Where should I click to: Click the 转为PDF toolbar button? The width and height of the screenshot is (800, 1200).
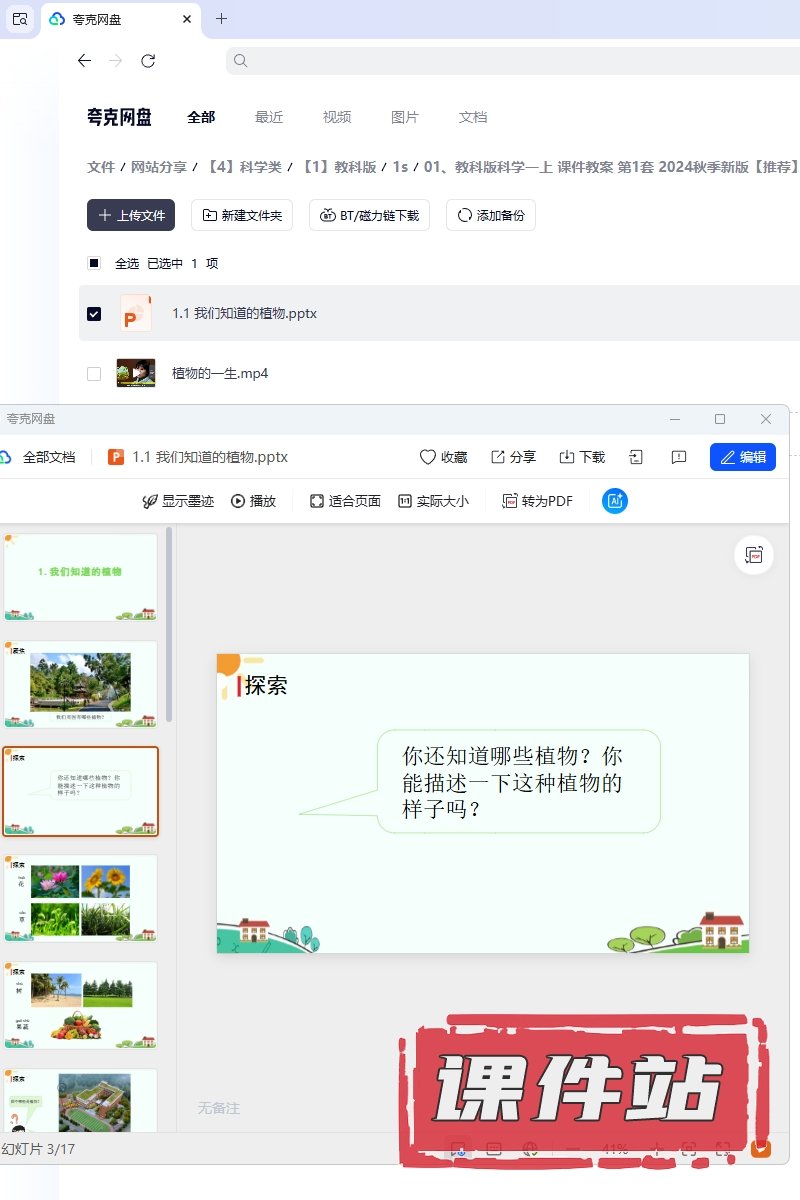537,501
